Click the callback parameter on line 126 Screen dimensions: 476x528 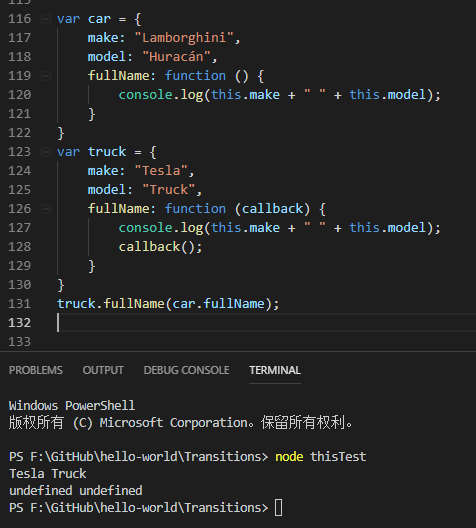point(272,209)
